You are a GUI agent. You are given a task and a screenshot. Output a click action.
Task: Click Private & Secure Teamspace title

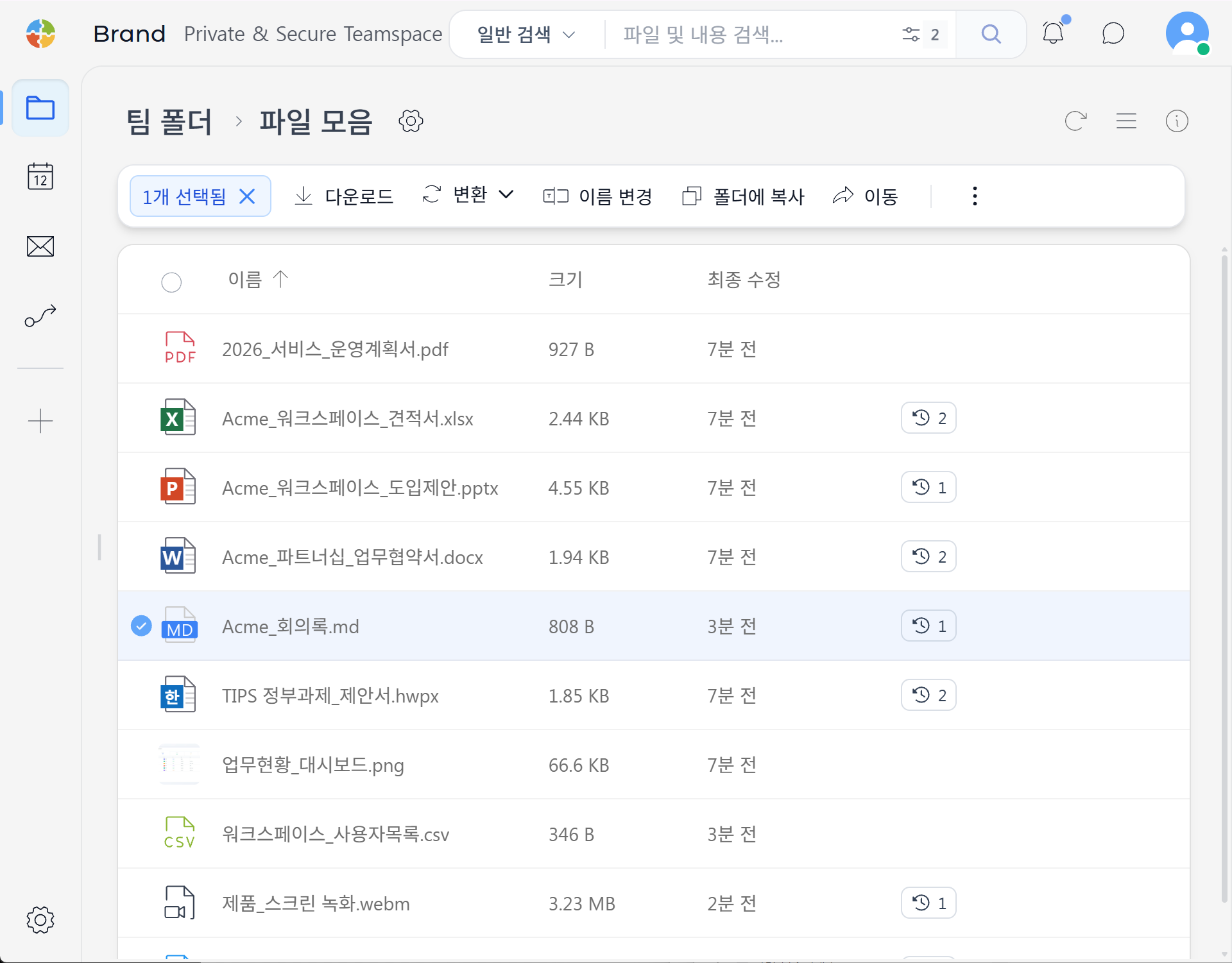313,33
